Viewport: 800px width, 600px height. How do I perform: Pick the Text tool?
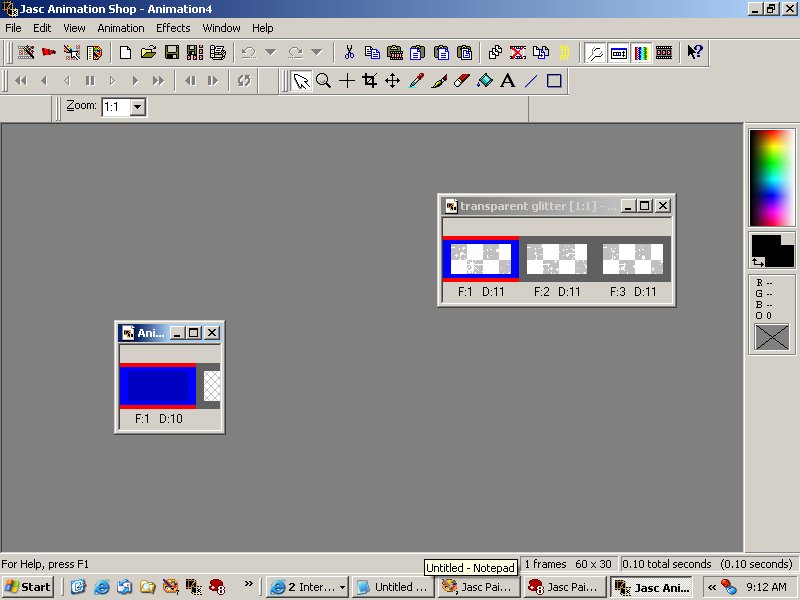508,81
